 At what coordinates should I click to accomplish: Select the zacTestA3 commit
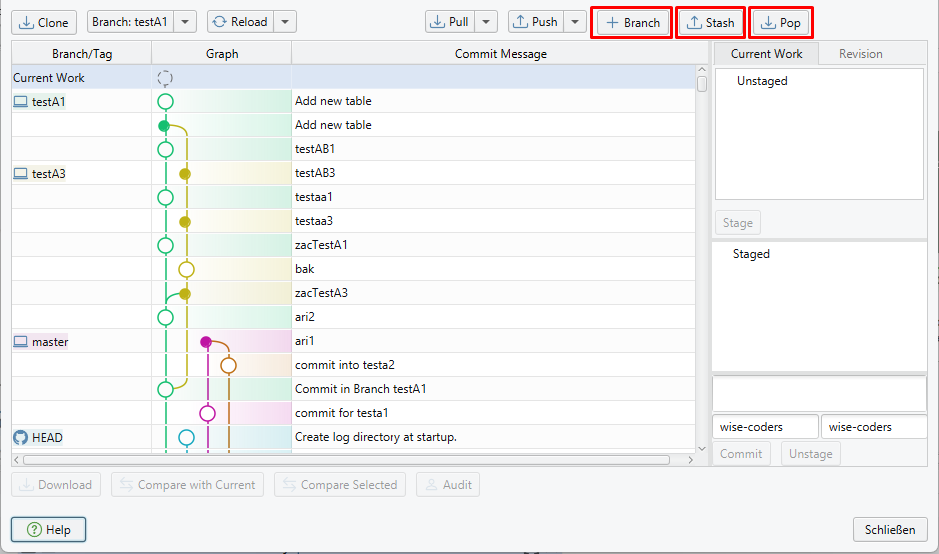(321, 293)
